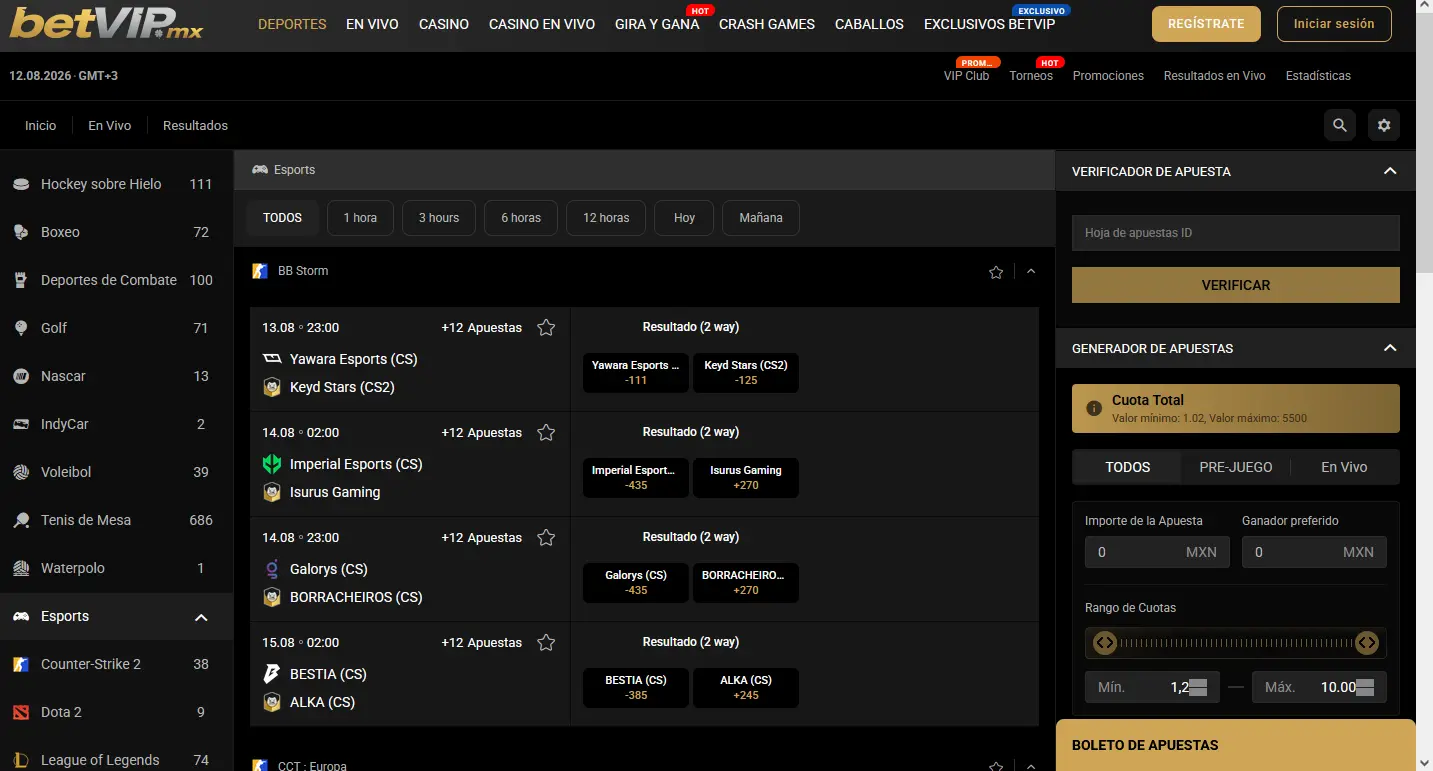Click Iniciar sesión button

pyautogui.click(x=1334, y=24)
